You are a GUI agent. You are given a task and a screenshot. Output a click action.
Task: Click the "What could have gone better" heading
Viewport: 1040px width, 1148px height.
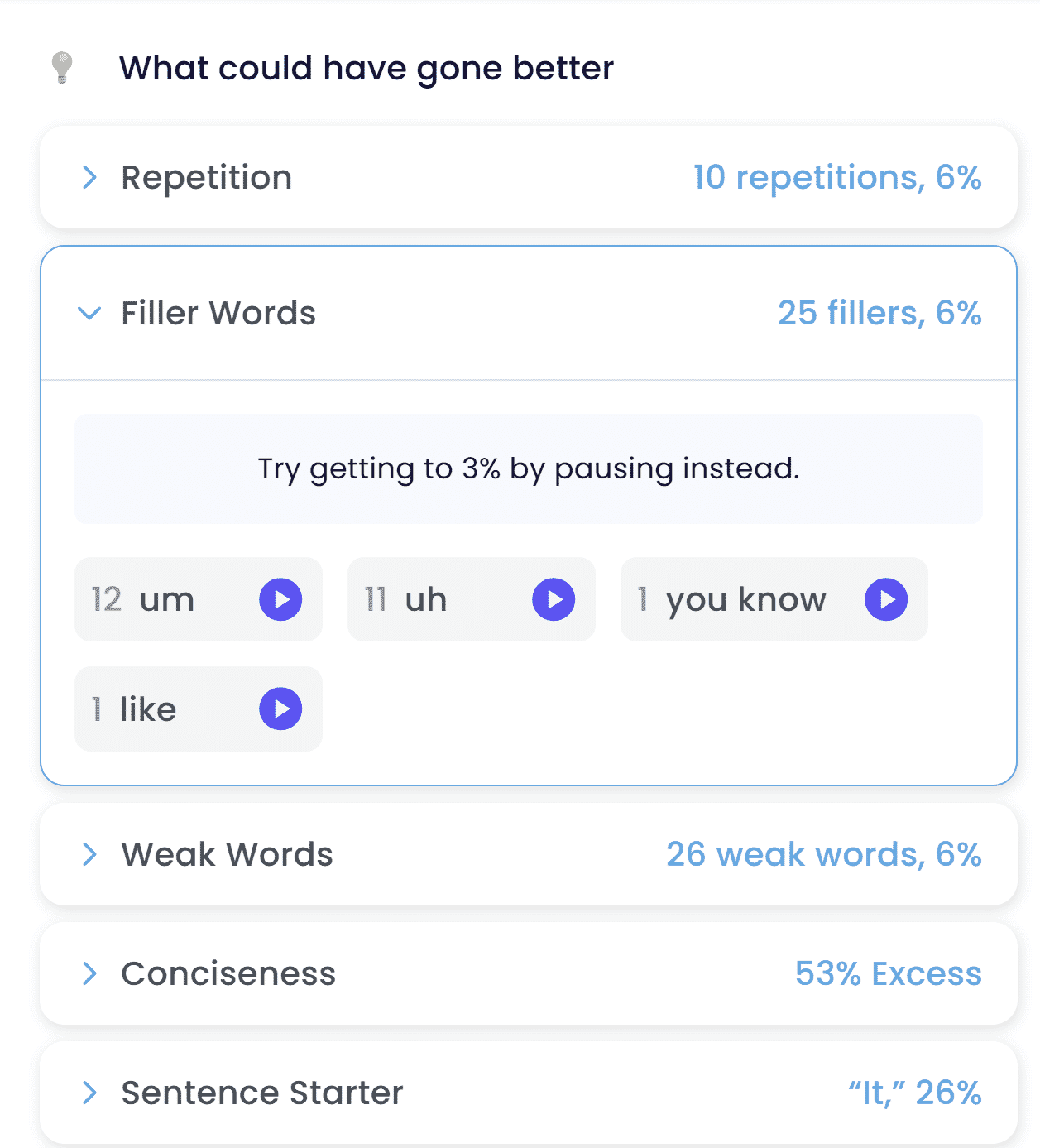tap(367, 68)
